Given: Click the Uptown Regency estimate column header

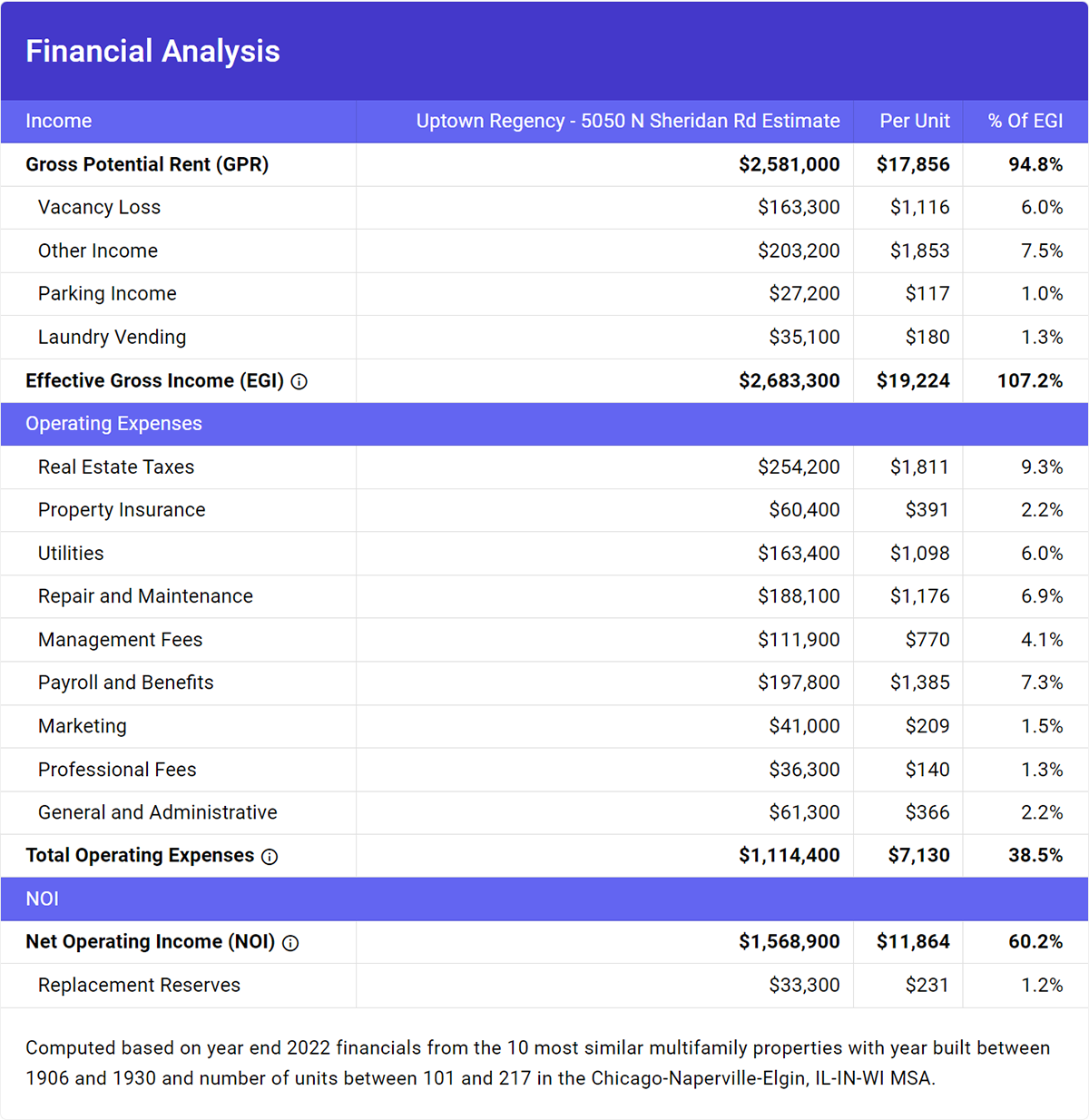Looking at the screenshot, I should 627,121.
